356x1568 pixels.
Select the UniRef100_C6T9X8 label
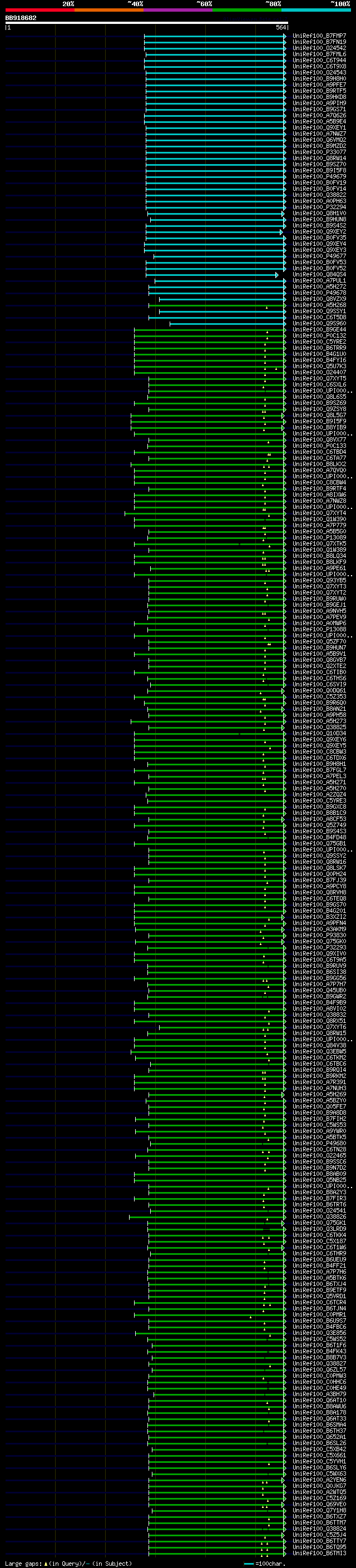tap(319, 67)
